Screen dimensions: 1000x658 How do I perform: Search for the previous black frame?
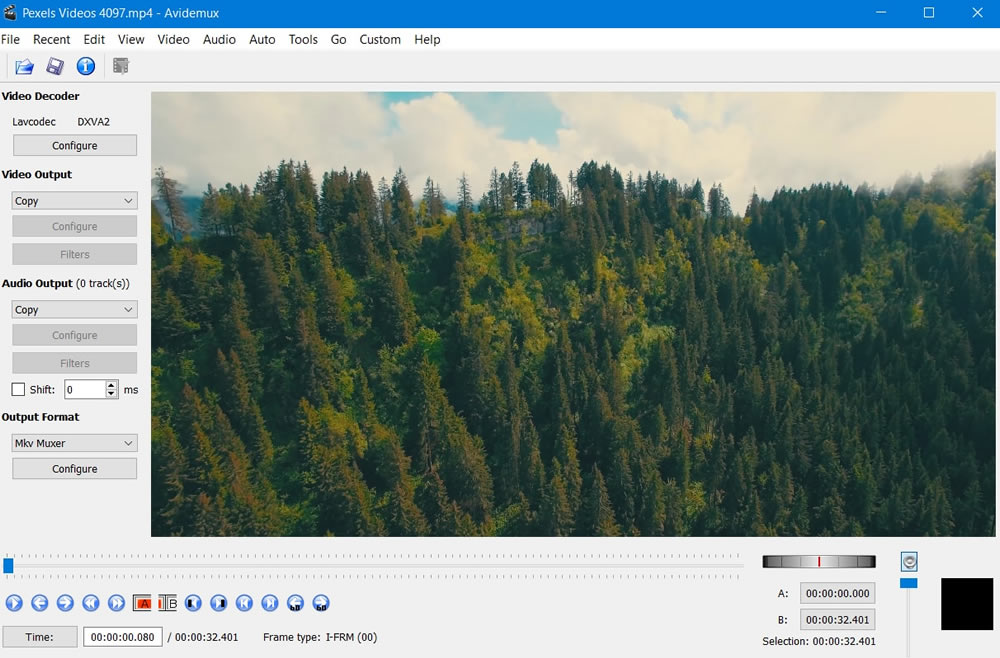pyautogui.click(x=193, y=603)
